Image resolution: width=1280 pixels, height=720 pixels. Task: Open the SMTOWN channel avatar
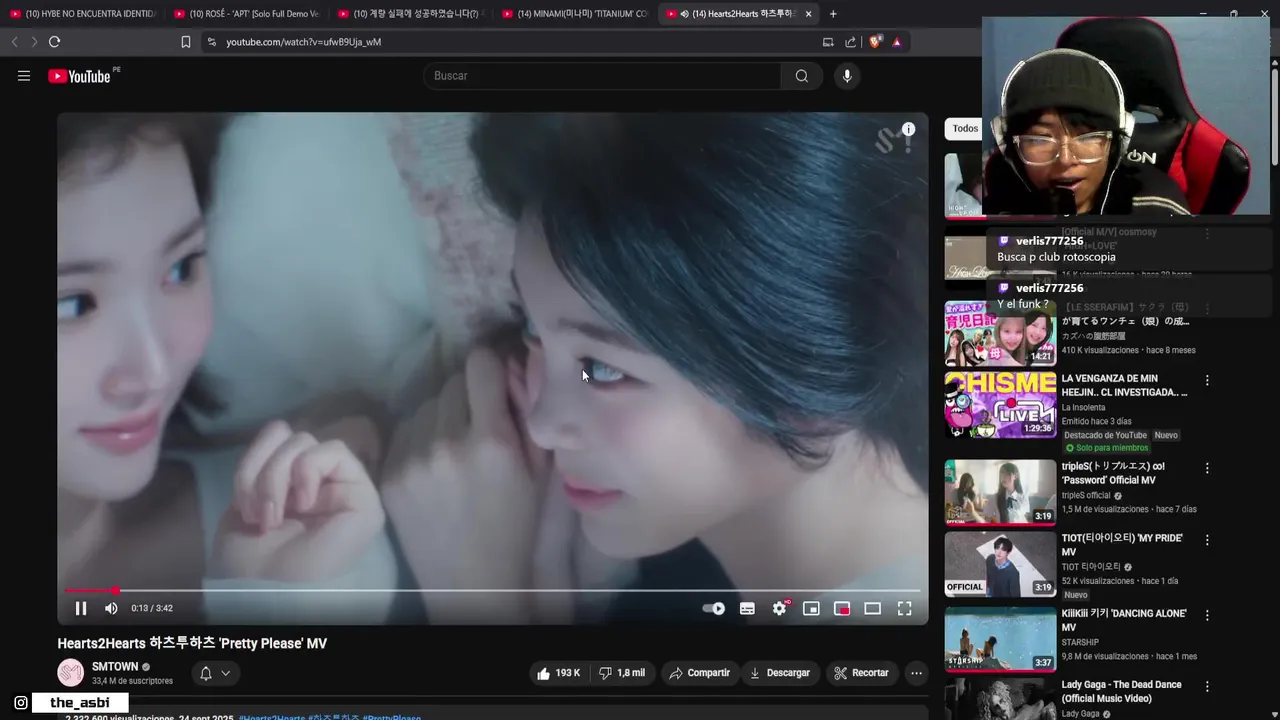[x=71, y=673]
